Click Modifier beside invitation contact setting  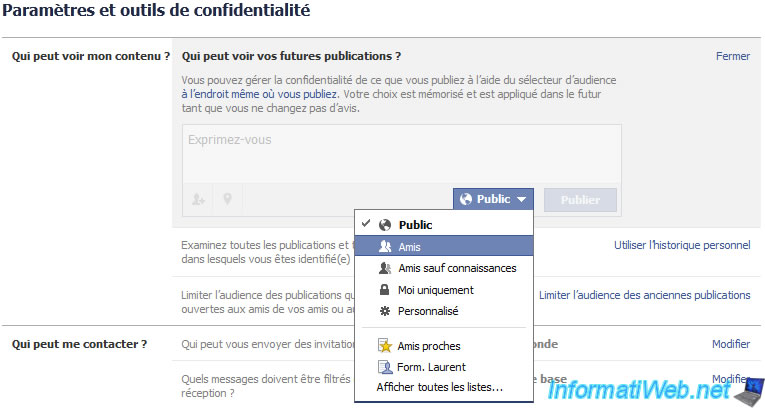click(x=731, y=344)
